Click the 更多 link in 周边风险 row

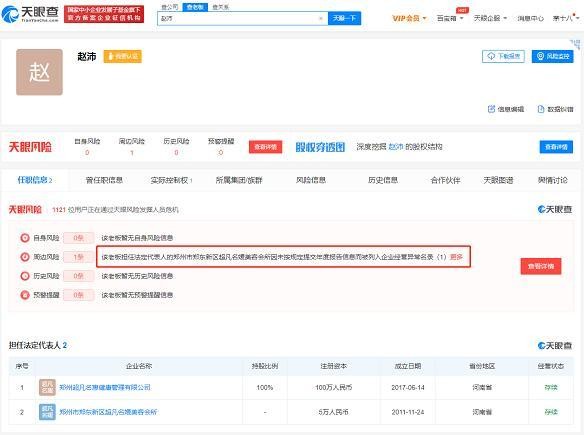tap(456, 257)
